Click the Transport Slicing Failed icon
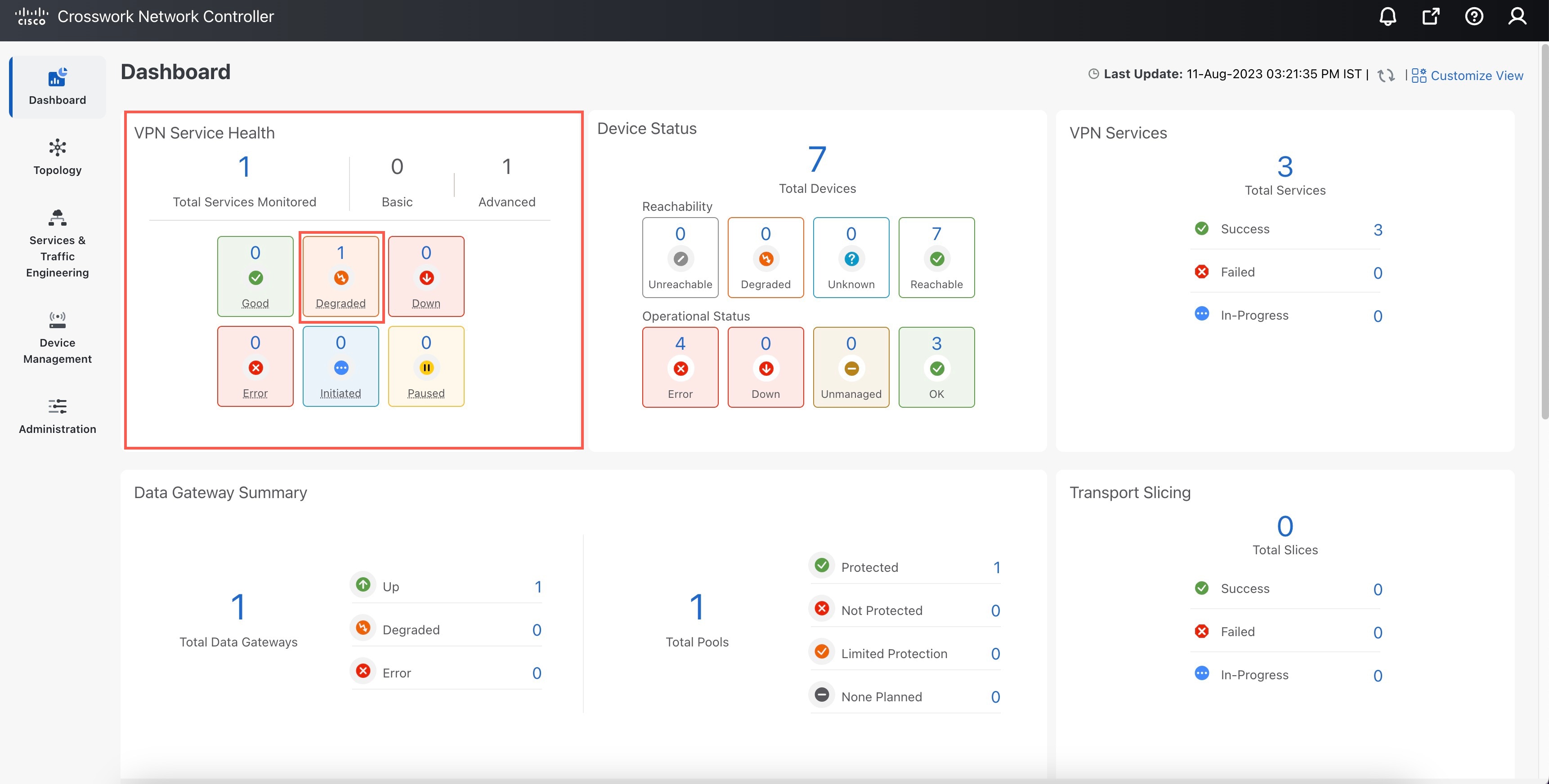This screenshot has width=1549, height=784. tap(1201, 631)
